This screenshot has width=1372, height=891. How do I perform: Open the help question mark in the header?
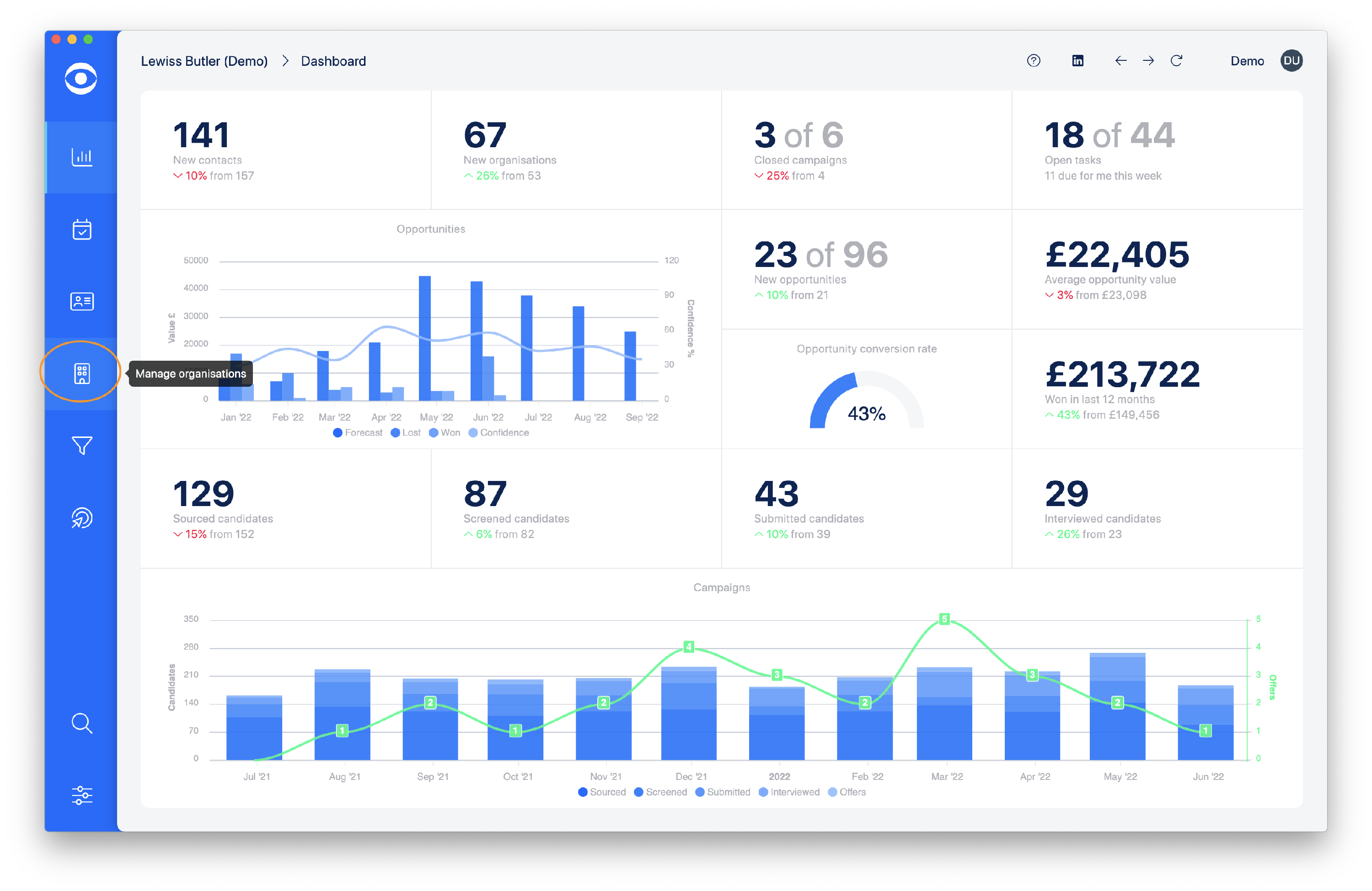coord(1034,60)
